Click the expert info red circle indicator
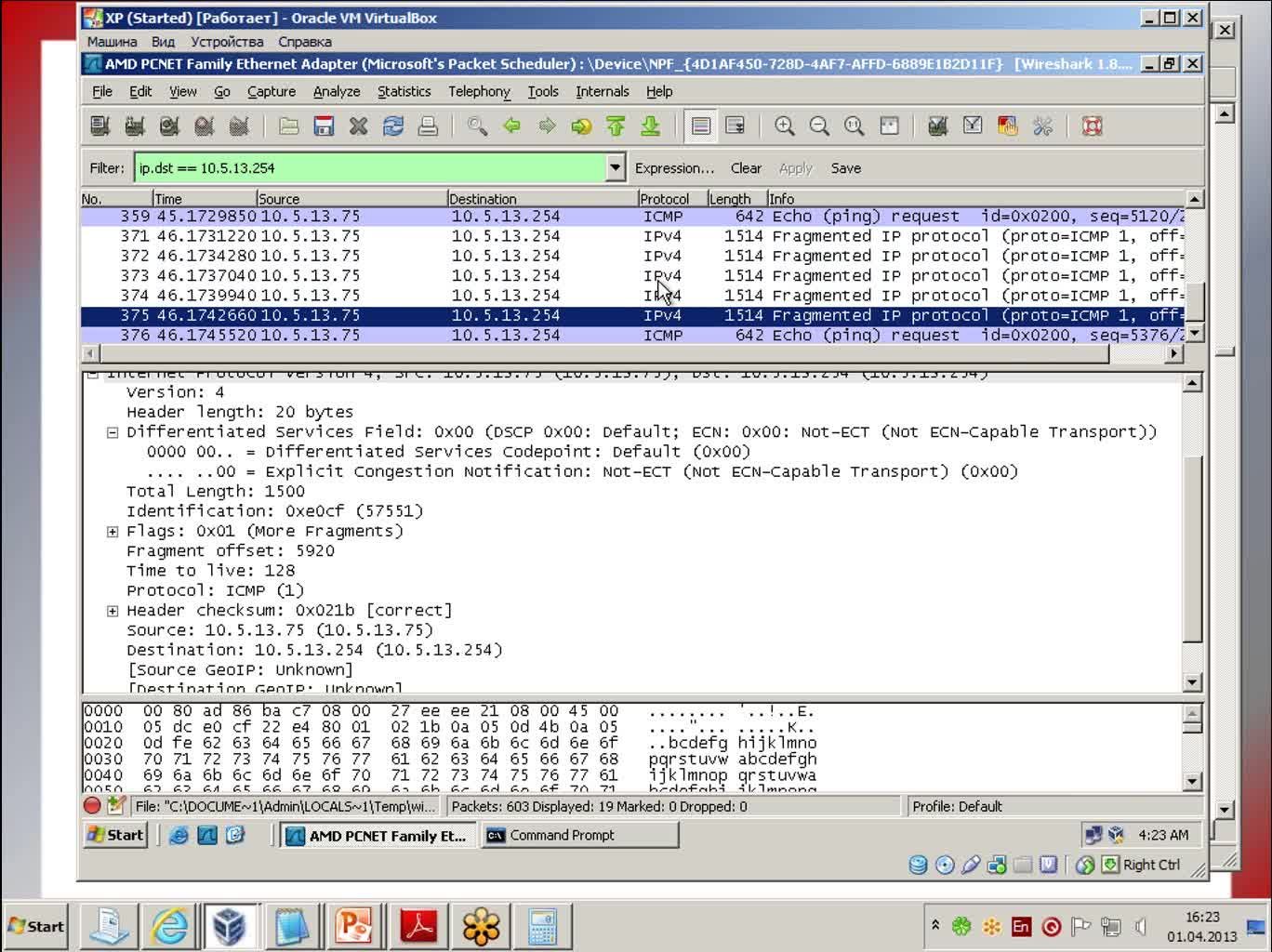Screen dimensions: 1272x952 [92, 806]
